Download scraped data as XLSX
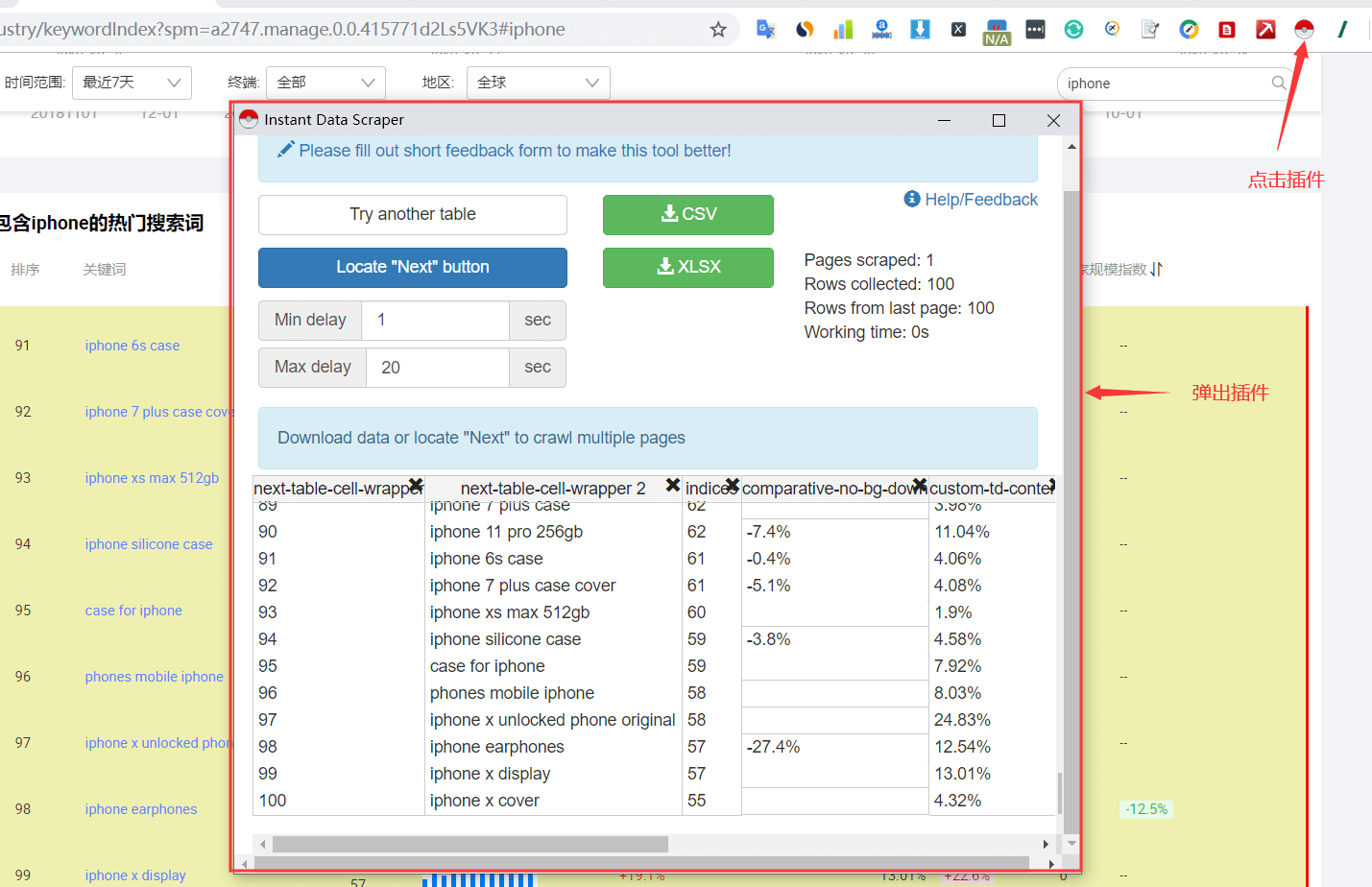 pos(687,268)
